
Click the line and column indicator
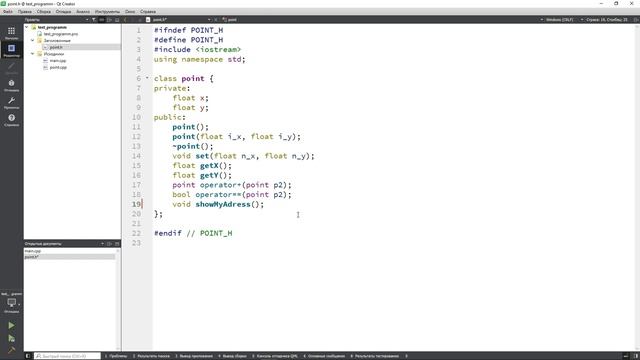click(x=607, y=20)
